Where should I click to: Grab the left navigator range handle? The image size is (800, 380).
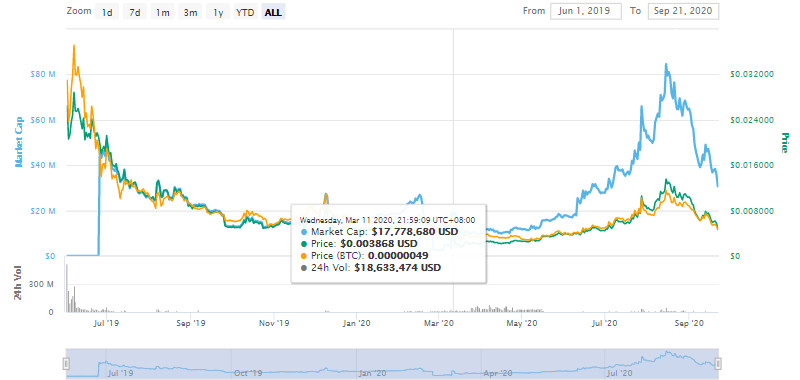[x=66, y=364]
